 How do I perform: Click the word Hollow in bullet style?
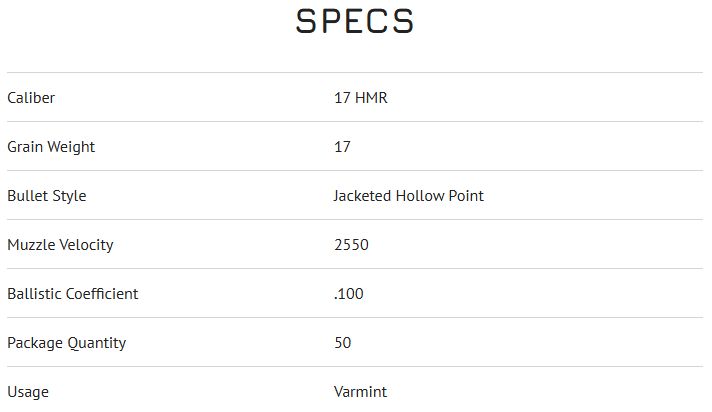click(420, 196)
